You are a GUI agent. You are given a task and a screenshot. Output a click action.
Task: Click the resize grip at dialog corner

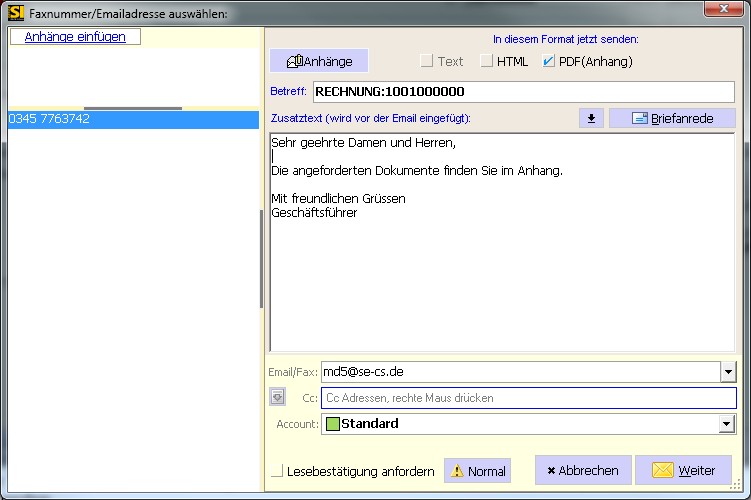[736, 485]
